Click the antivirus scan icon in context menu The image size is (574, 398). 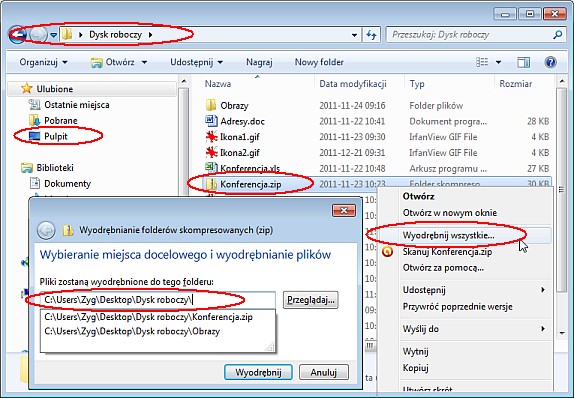(x=387, y=252)
